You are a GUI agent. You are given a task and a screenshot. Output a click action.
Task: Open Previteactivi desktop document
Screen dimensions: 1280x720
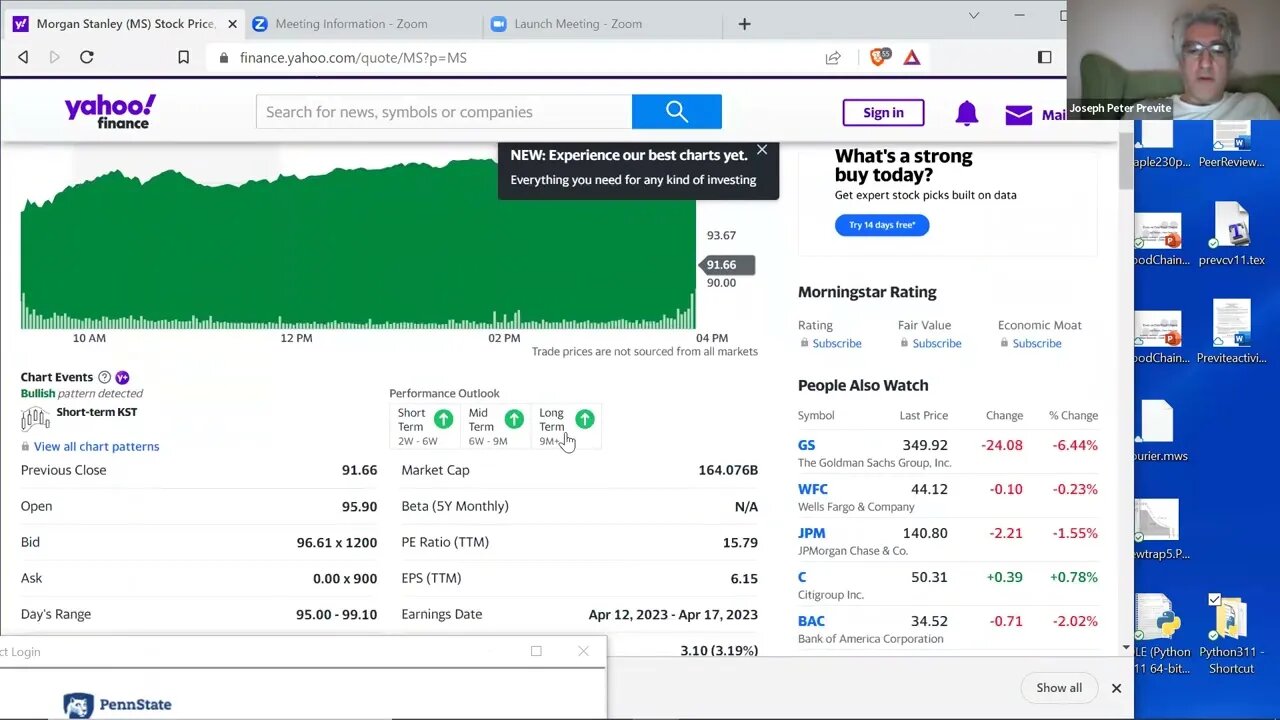pos(1231,333)
